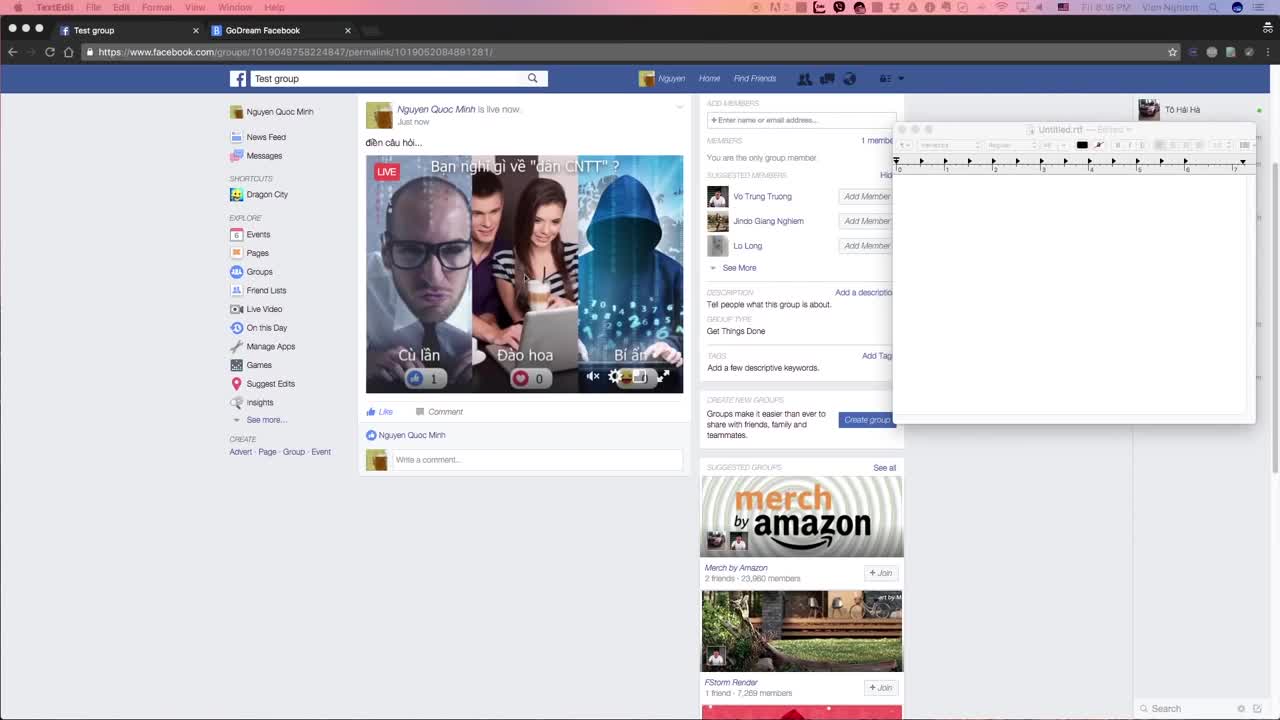Screen dimensions: 1280x720
Task: Expand the live video to fullscreen
Action: 663,377
